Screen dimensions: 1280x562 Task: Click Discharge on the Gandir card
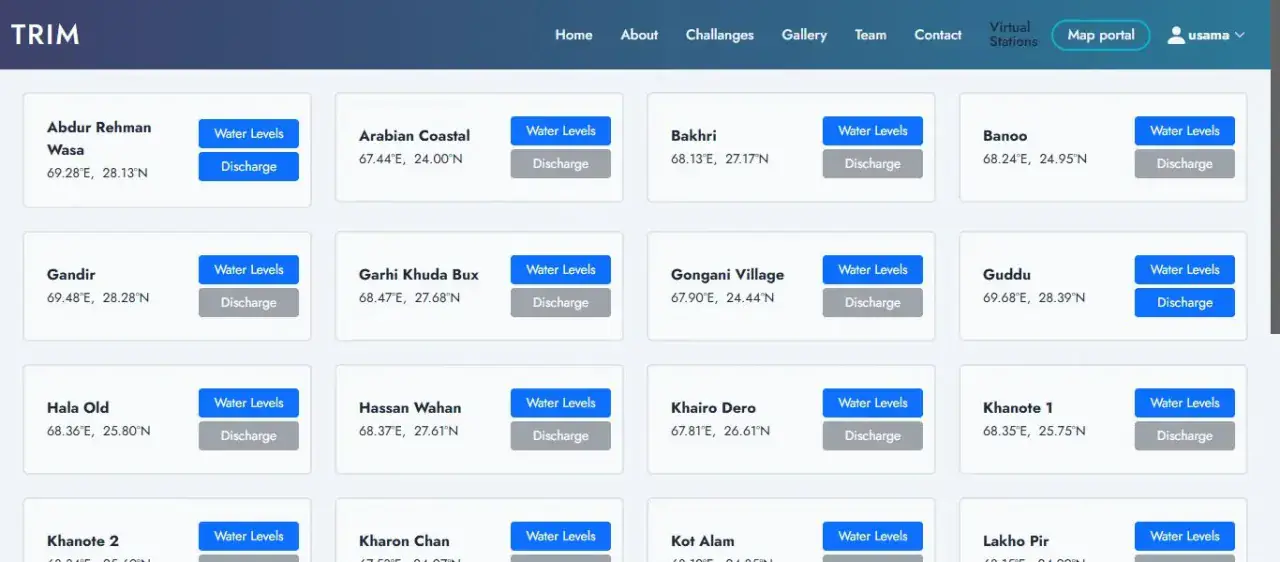point(249,303)
